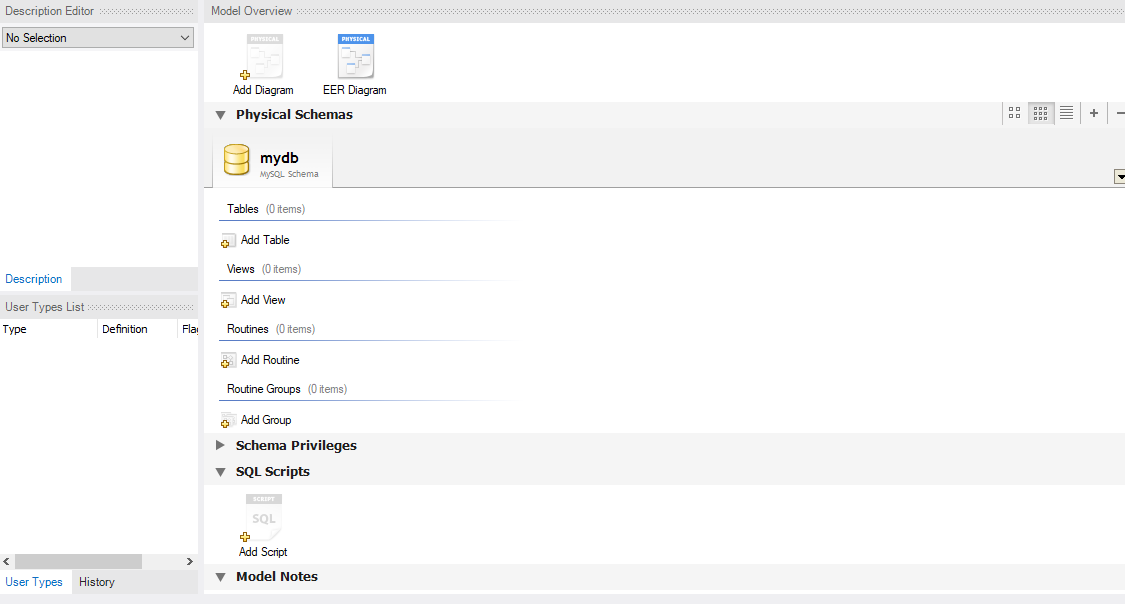Click the plus button to add a schema
1125x604 pixels.
[1093, 113]
